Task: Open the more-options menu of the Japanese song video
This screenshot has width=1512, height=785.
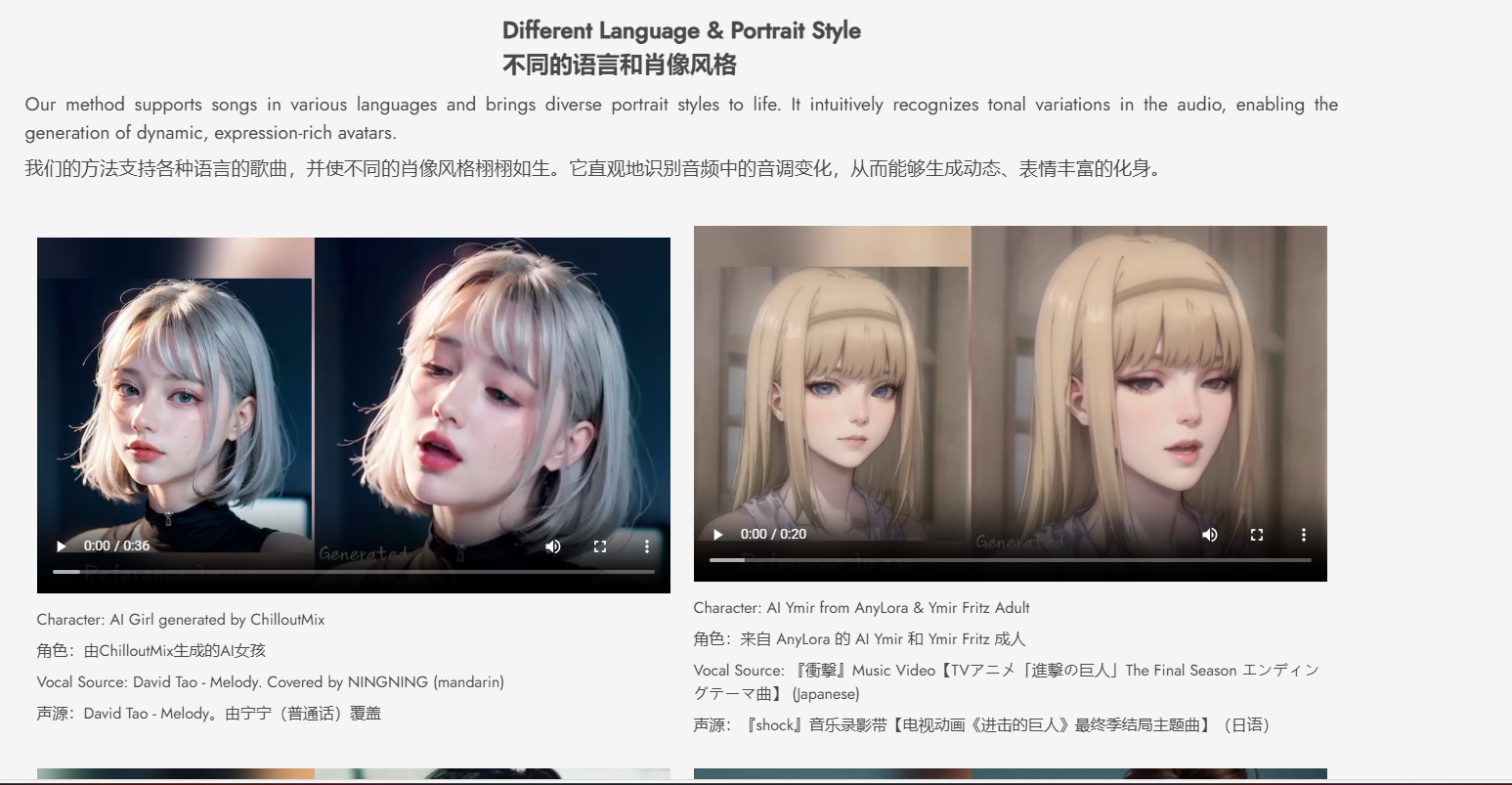Action: coord(1304,535)
